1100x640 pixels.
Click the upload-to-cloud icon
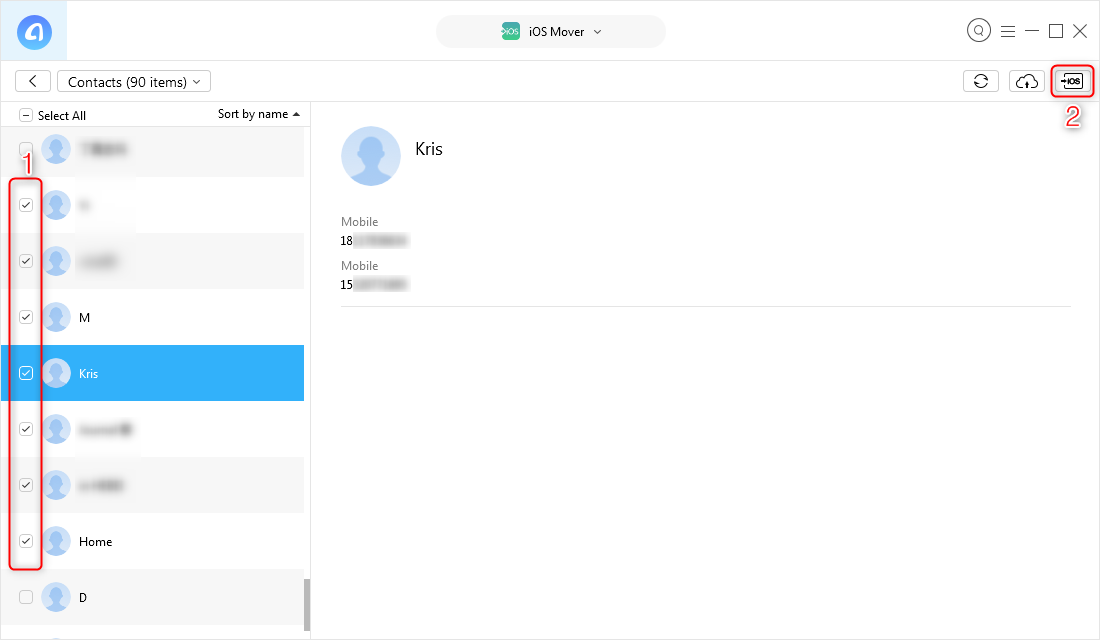pos(1026,81)
